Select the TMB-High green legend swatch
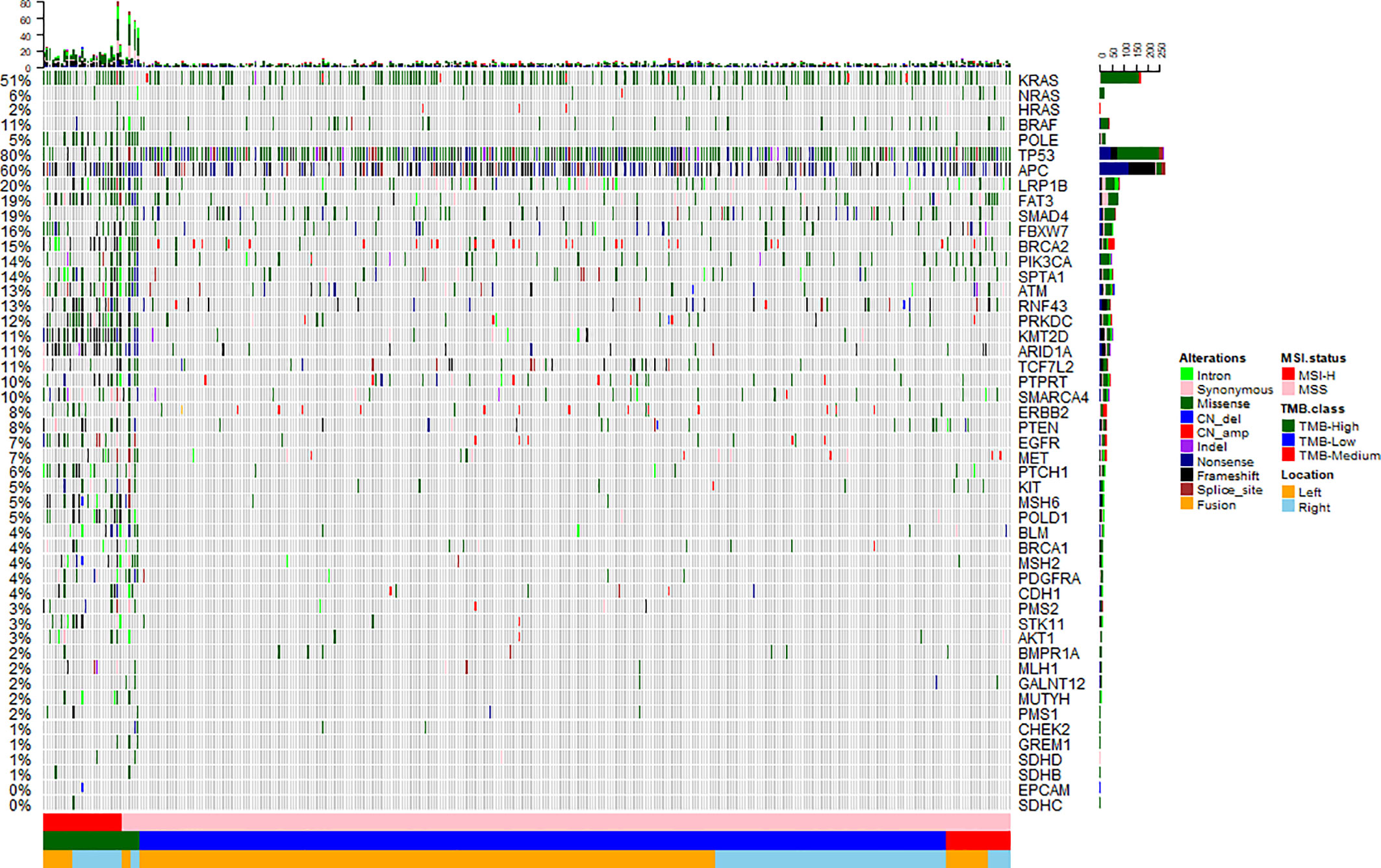Image resolution: width=1381 pixels, height=868 pixels. coord(1287,426)
